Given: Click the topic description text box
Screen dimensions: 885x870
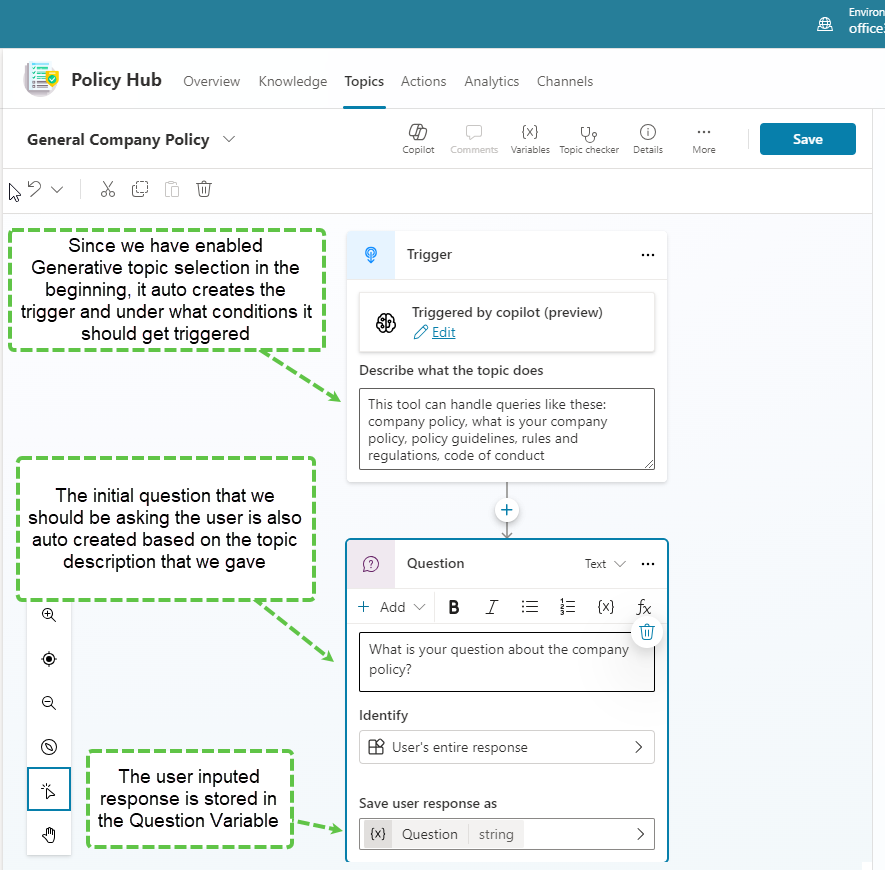Looking at the screenshot, I should point(506,429).
